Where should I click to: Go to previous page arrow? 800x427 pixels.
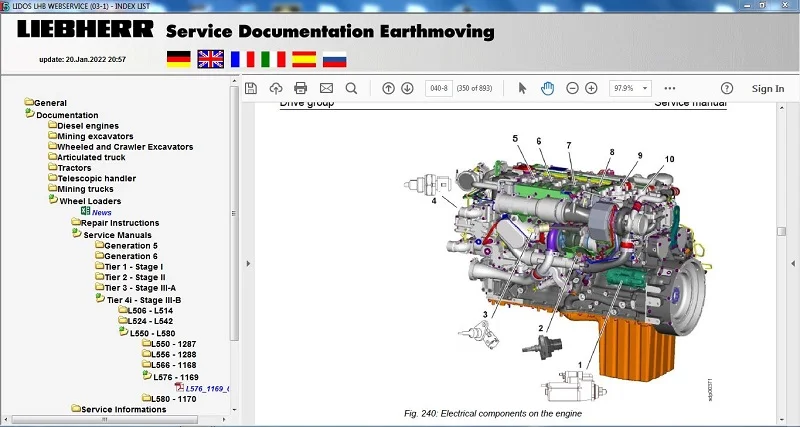pos(388,88)
